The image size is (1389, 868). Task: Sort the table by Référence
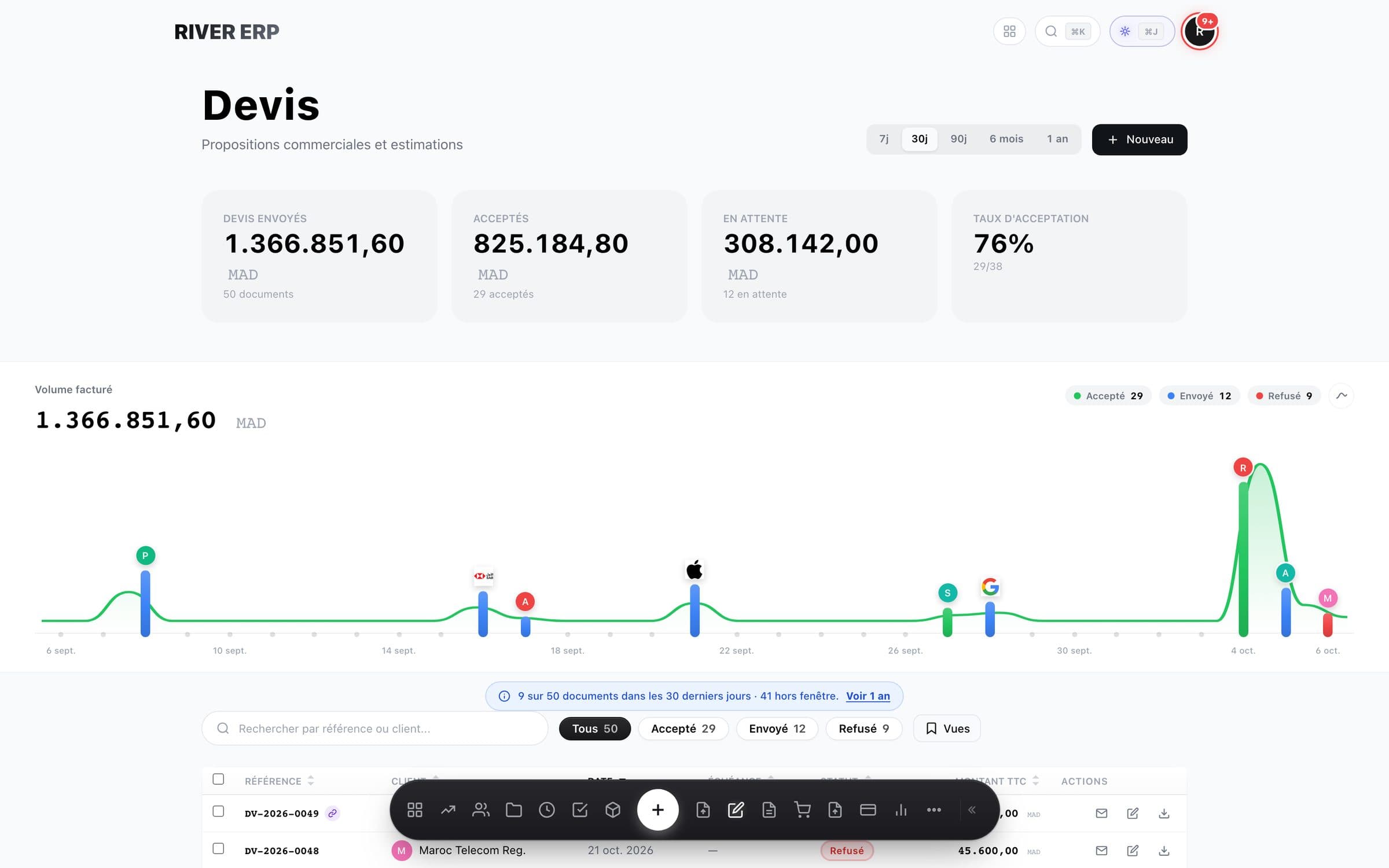(x=279, y=781)
